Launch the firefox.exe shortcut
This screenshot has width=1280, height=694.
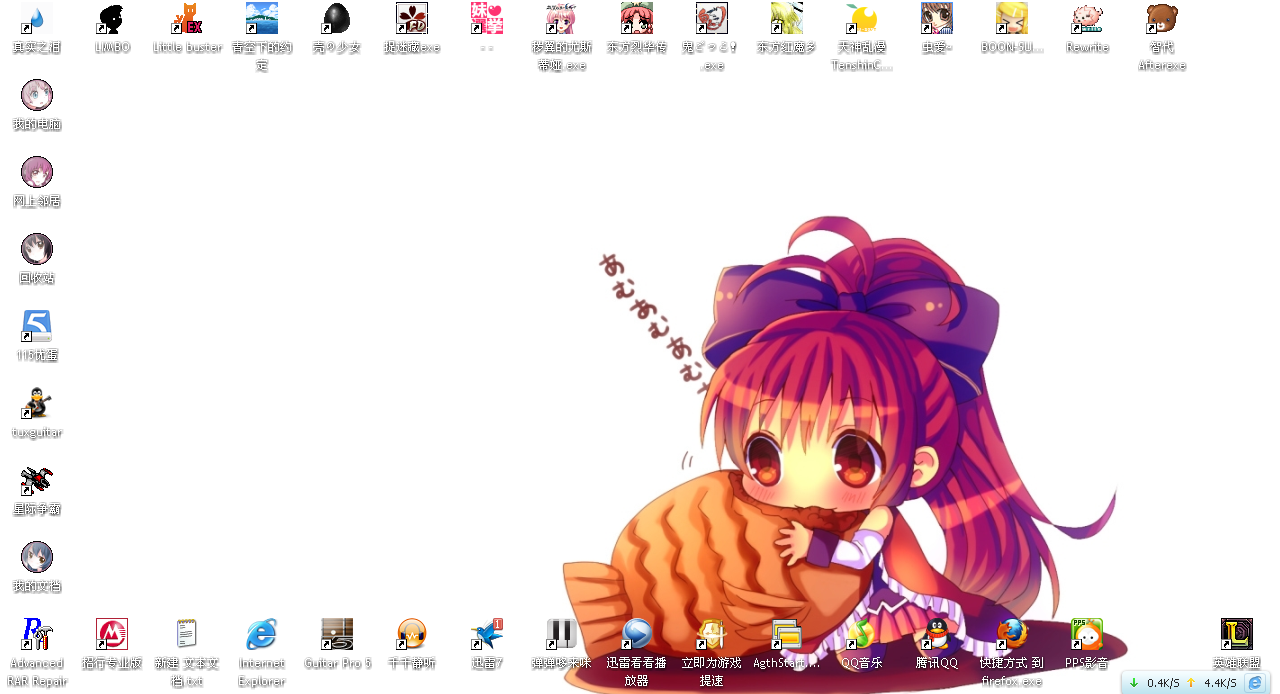tap(1012, 634)
